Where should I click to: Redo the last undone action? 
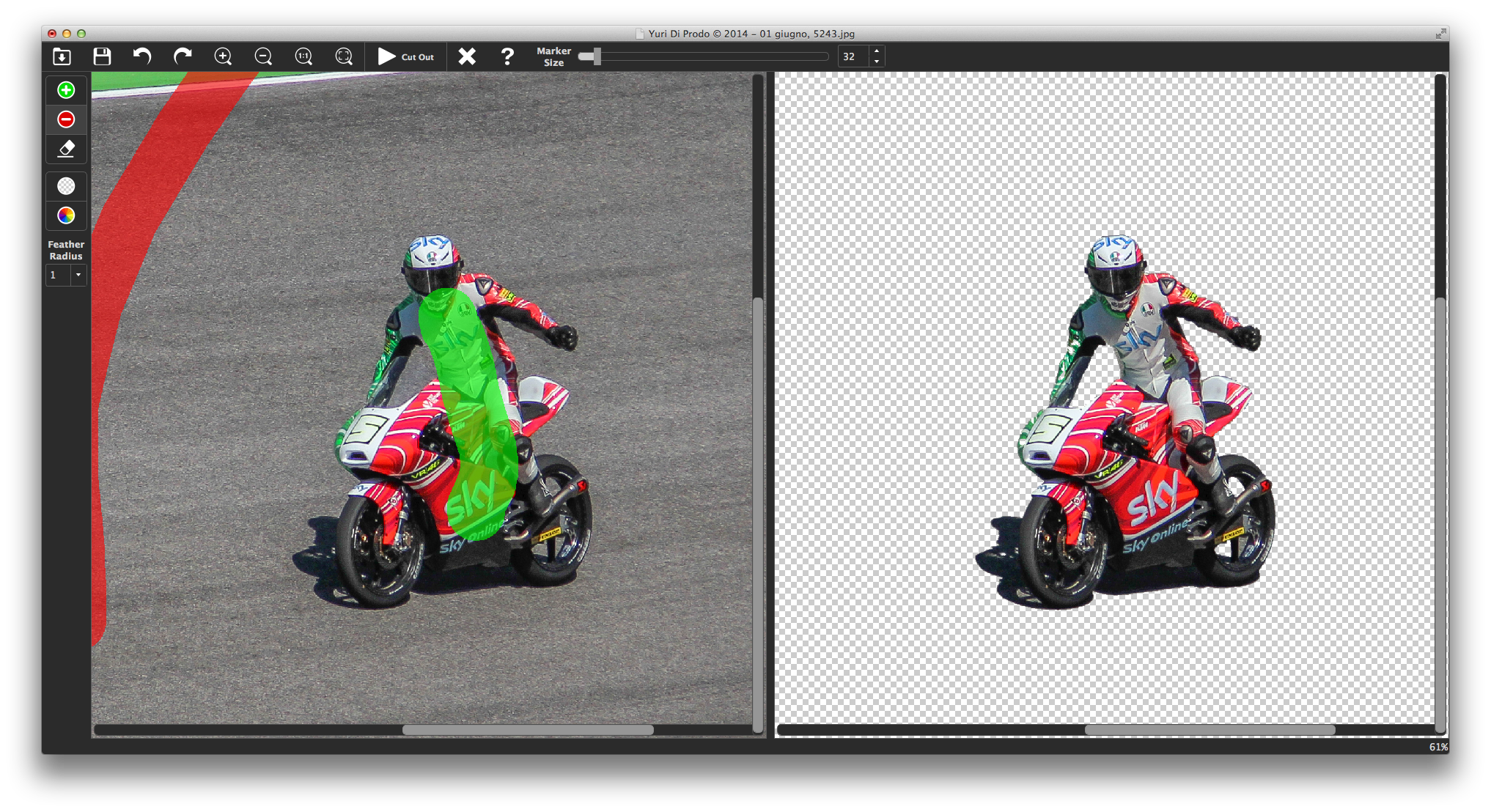point(183,56)
